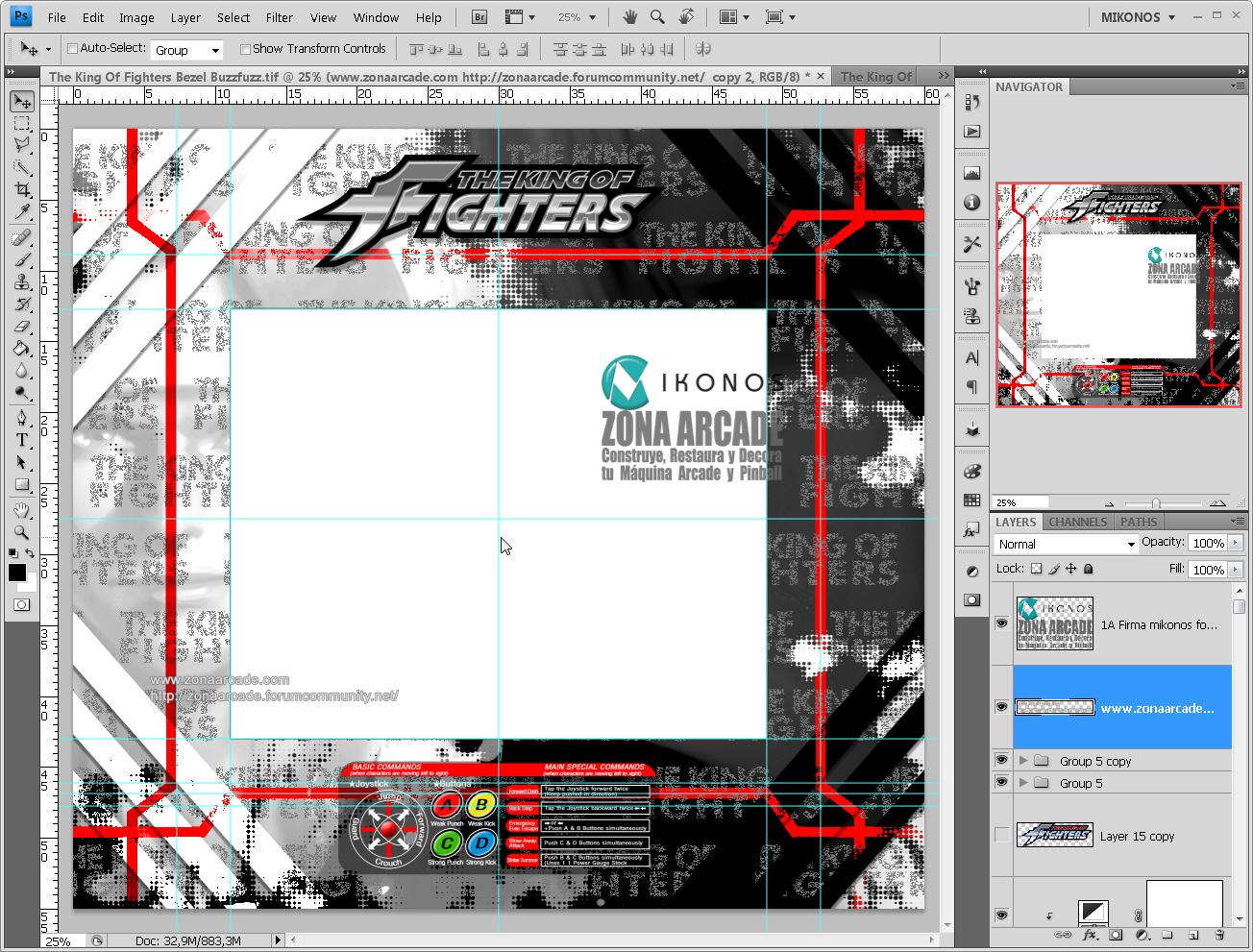Click the Navigator zoom slider handle
The image size is (1253, 952).
click(1156, 503)
